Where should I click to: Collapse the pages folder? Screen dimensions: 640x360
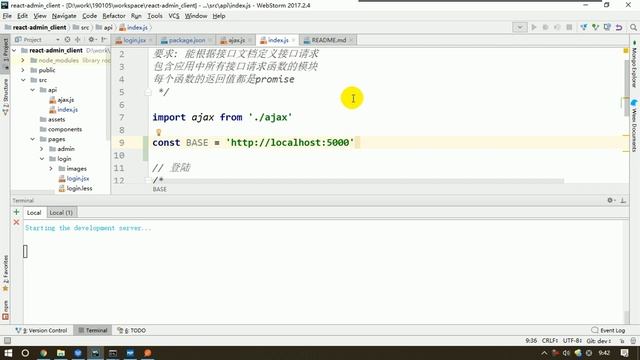(x=33, y=139)
